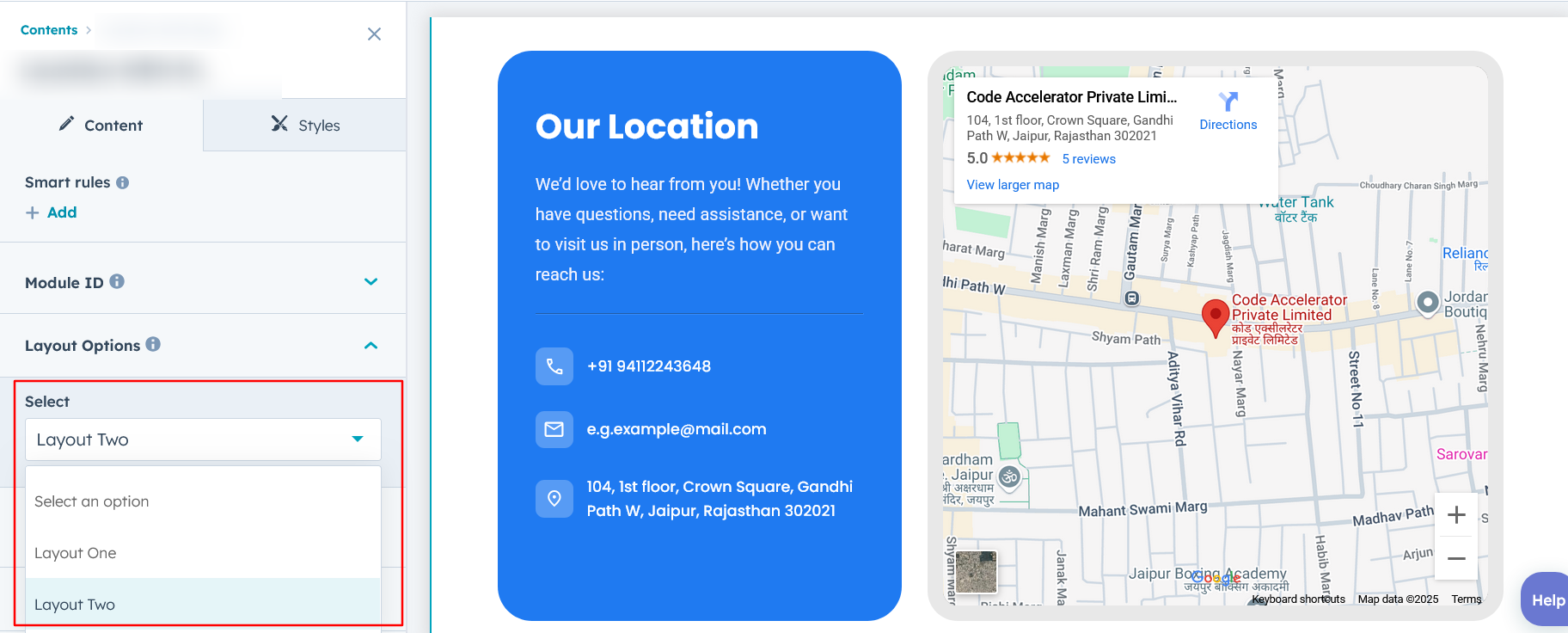Choose Layout One from the list
The height and width of the screenshot is (633, 1568).
[x=76, y=553]
